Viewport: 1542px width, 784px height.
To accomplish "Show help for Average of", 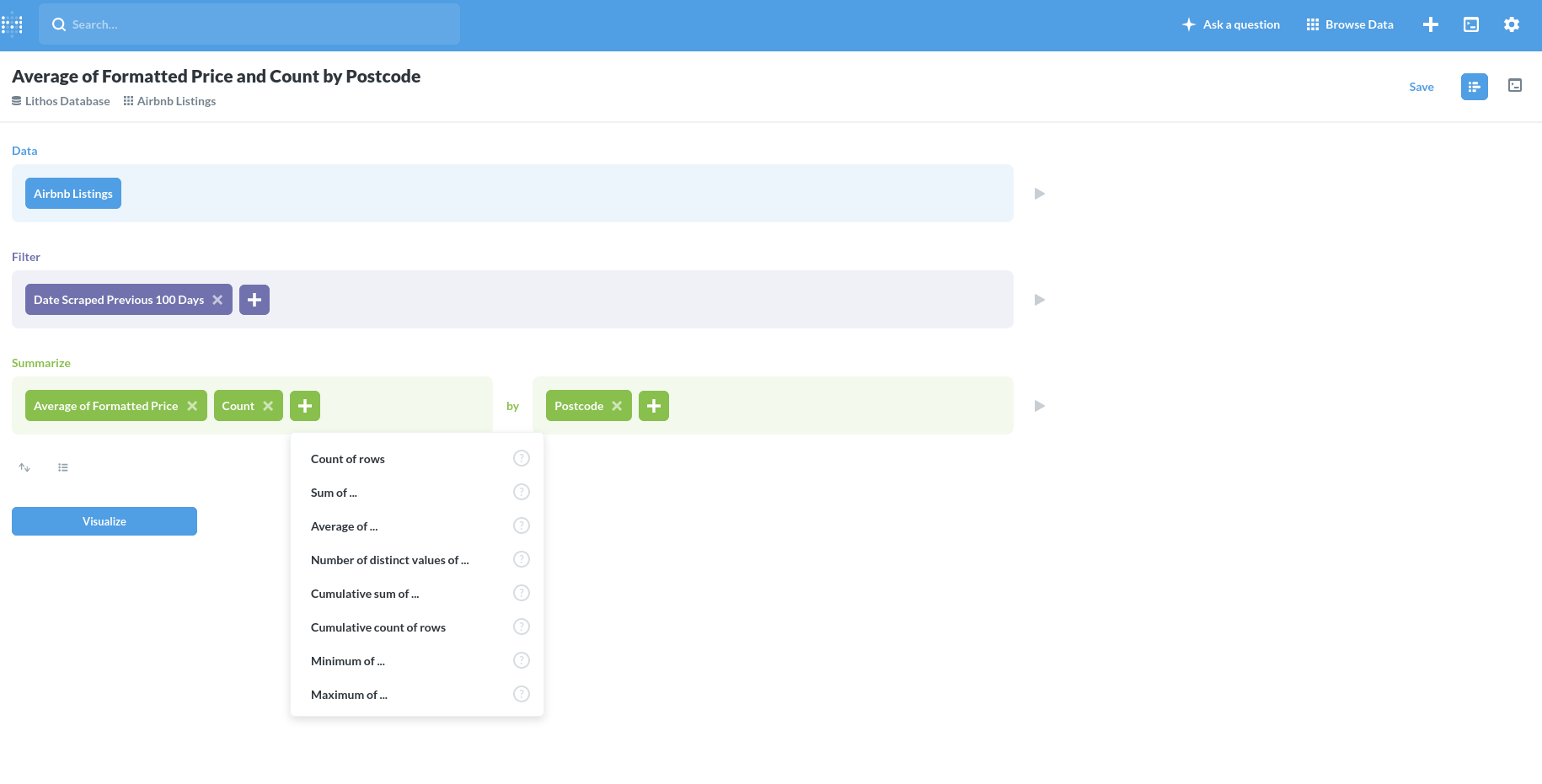I will coord(522,525).
